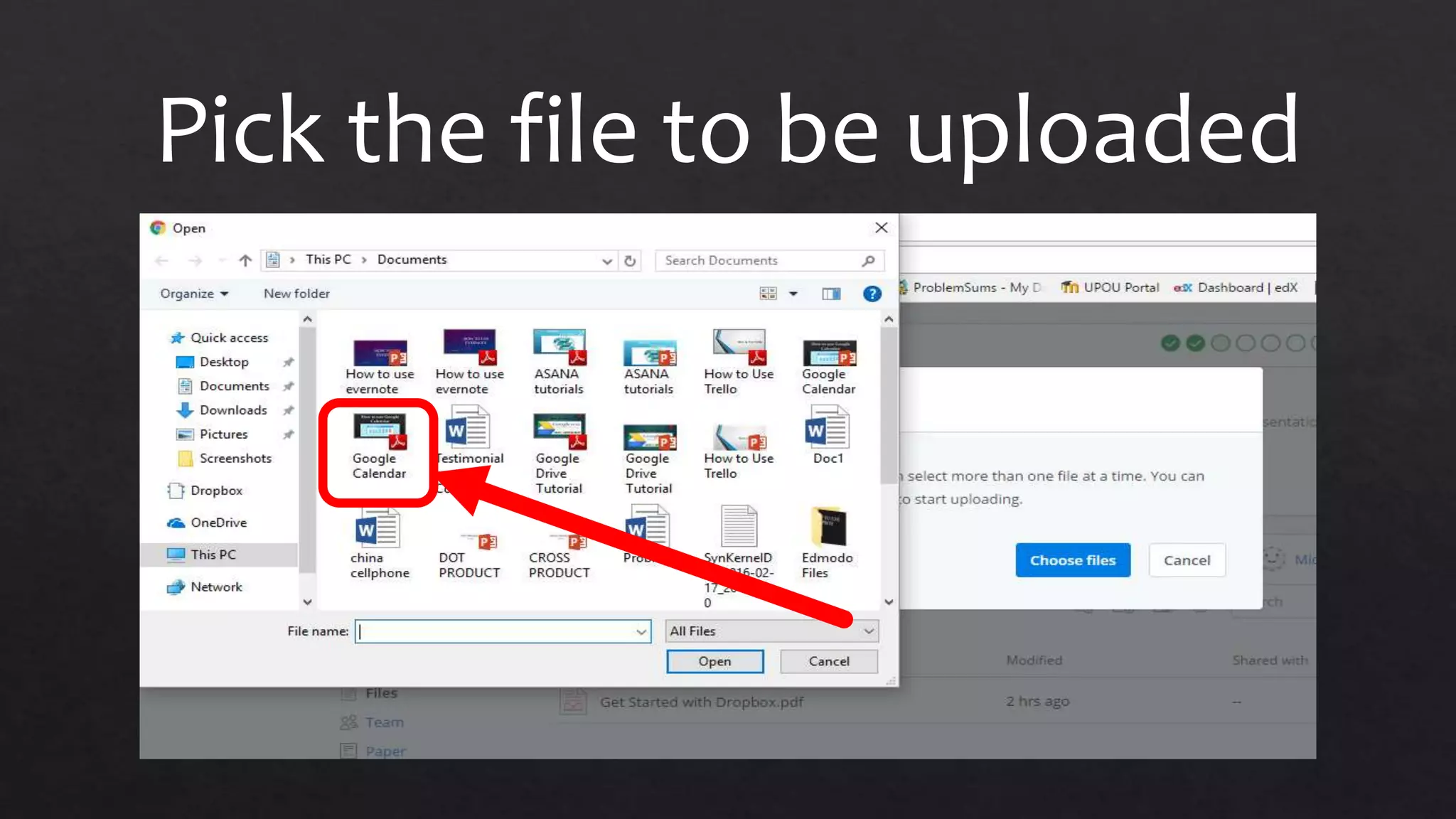Change view with the view layout icon

click(769, 294)
